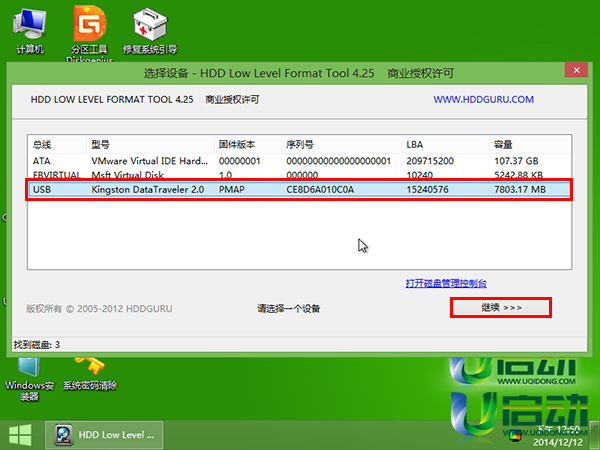This screenshot has height=450, width=600.
Task: Sort by the 型号 column header
Action: pyautogui.click(x=150, y=145)
